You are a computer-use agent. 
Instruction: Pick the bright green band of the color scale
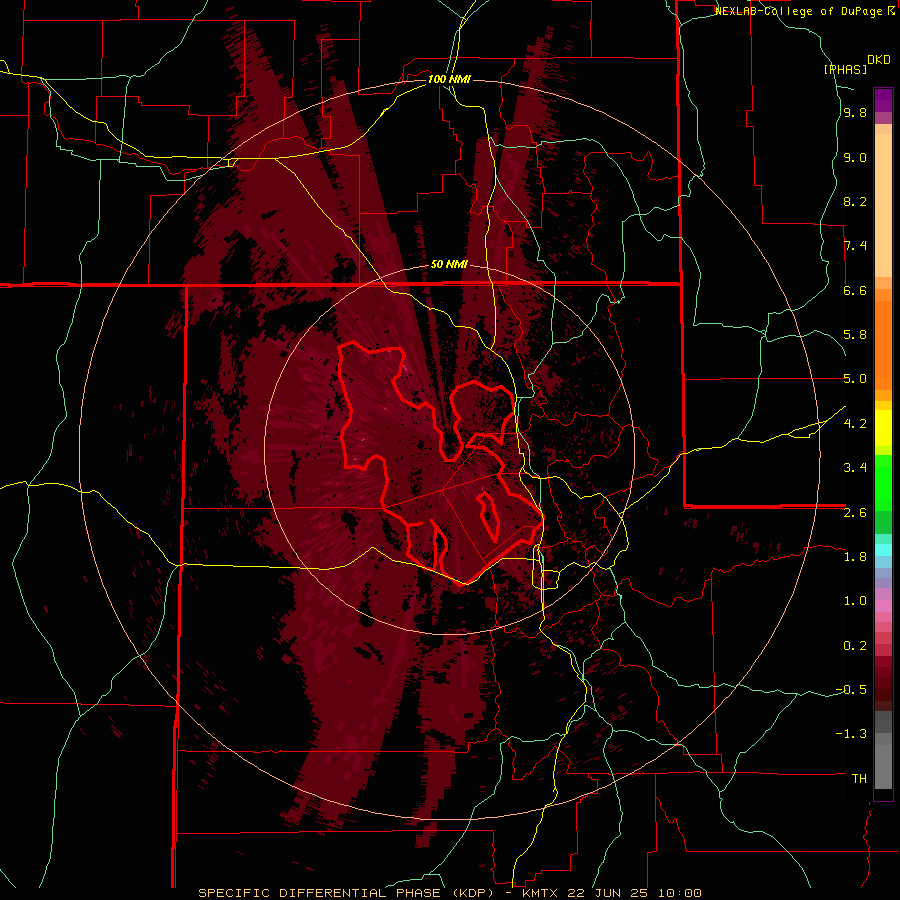(883, 482)
